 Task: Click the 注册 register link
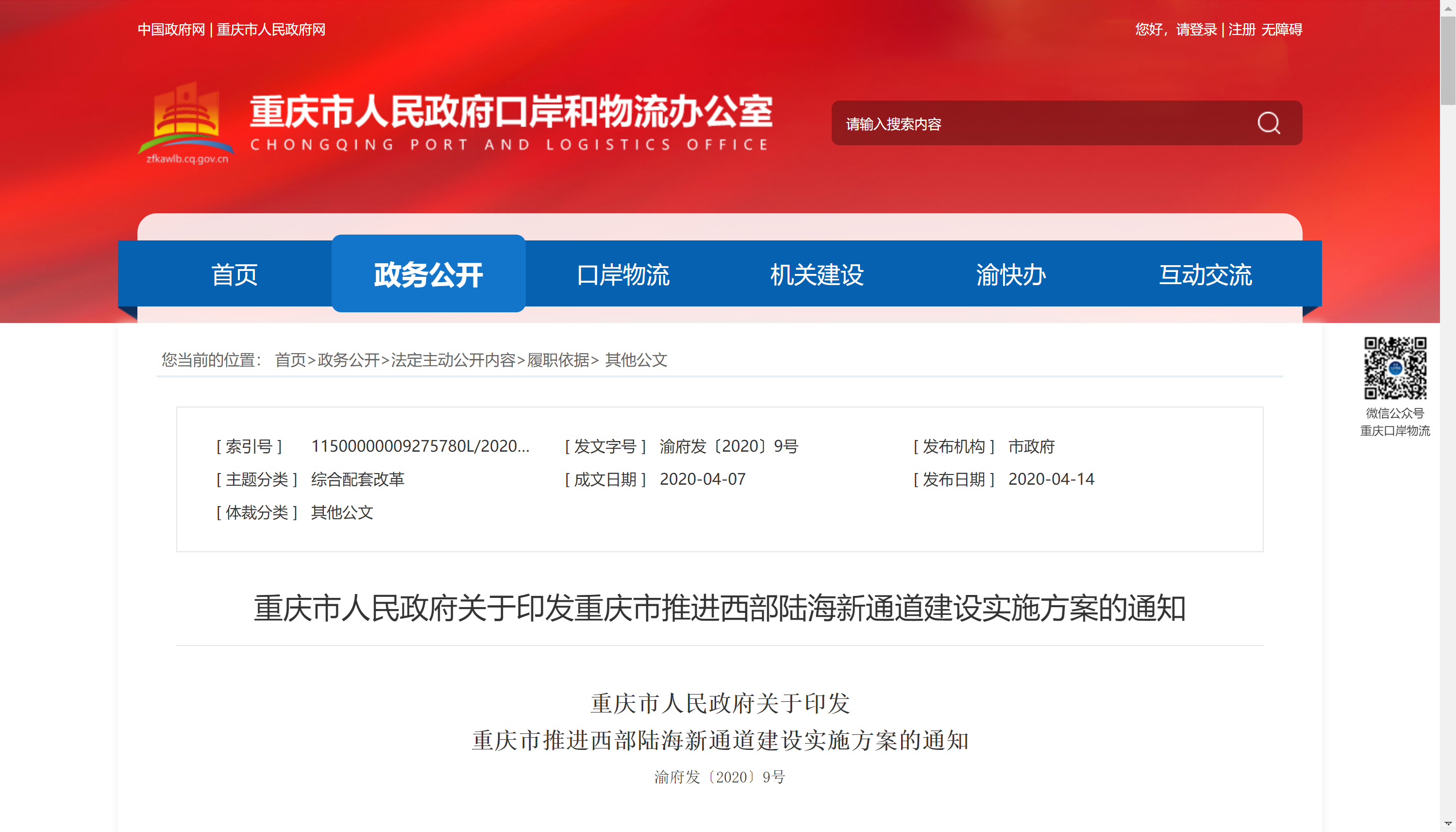click(x=1241, y=30)
